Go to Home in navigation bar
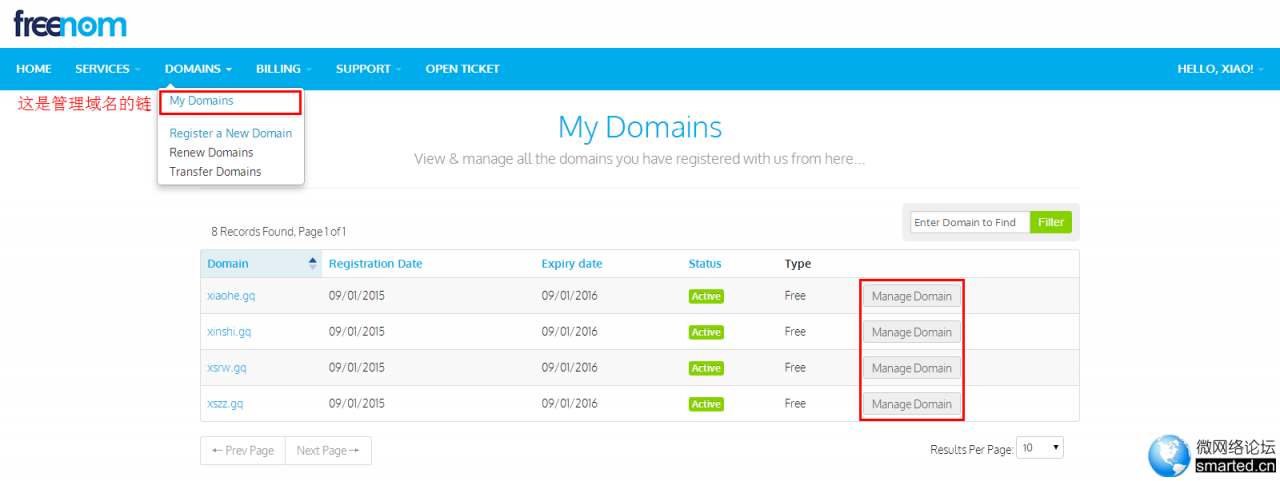This screenshot has height=481, width=1280. (x=34, y=69)
